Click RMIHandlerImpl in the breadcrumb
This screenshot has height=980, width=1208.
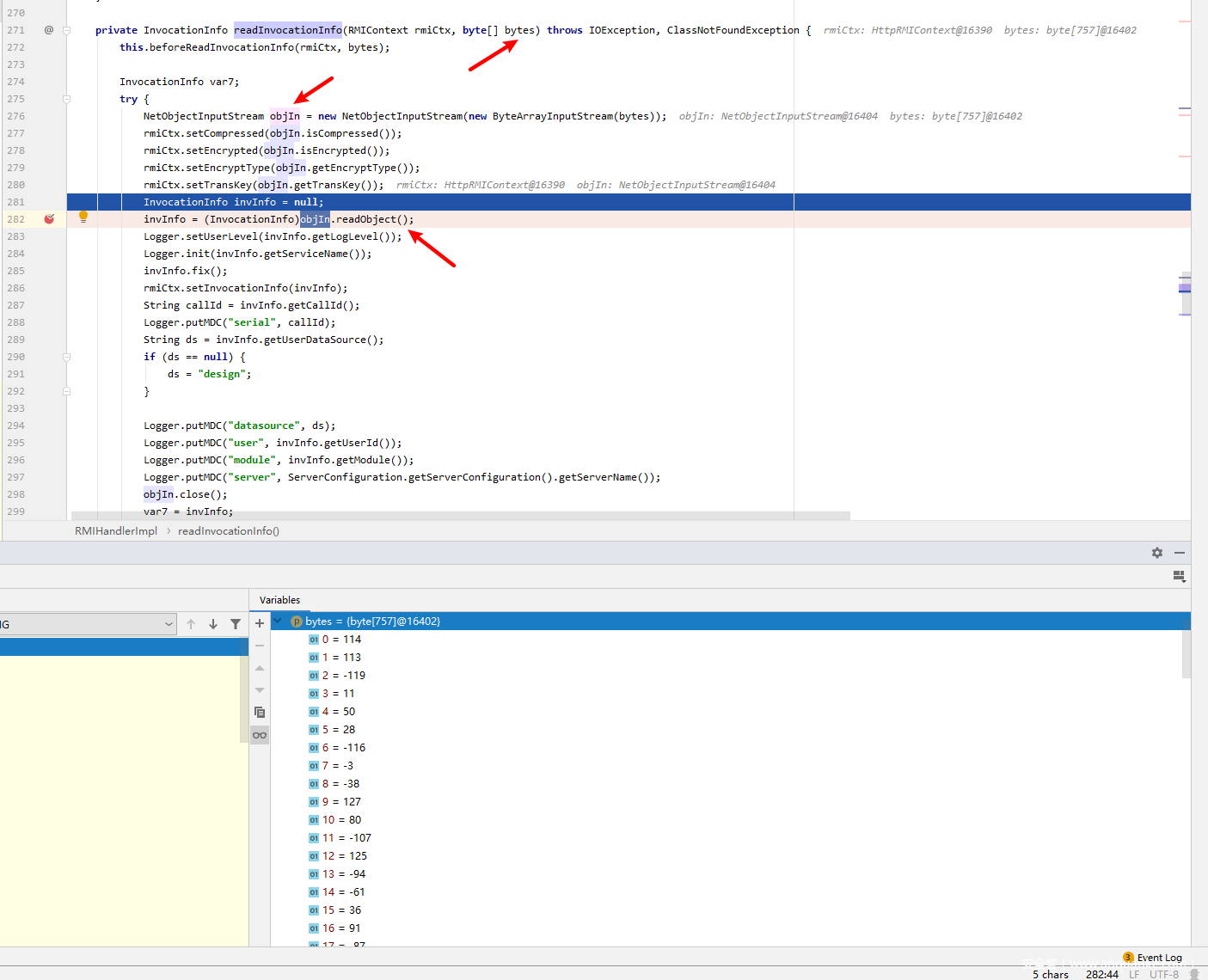[x=116, y=531]
